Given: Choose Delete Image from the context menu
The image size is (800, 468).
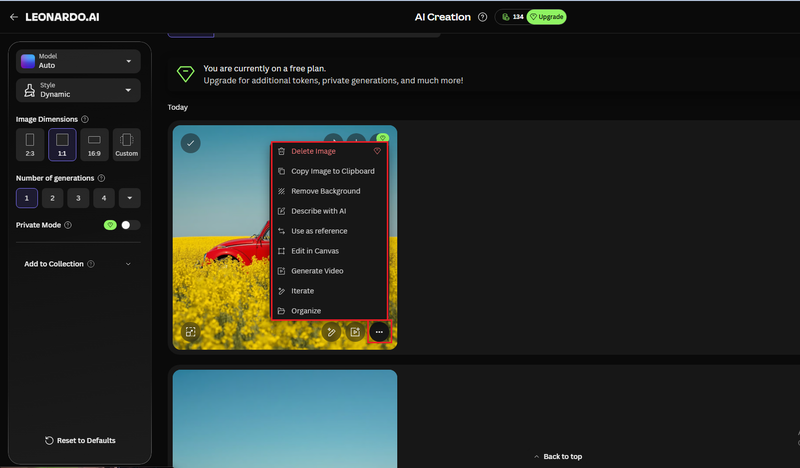Looking at the screenshot, I should [329, 151].
